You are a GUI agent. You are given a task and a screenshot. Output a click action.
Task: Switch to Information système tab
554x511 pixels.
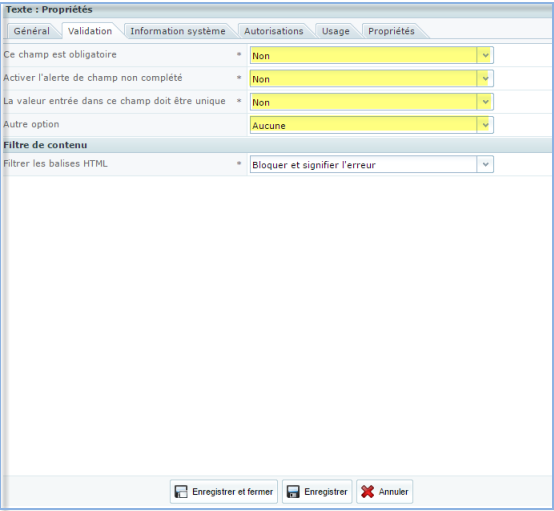pos(178,31)
